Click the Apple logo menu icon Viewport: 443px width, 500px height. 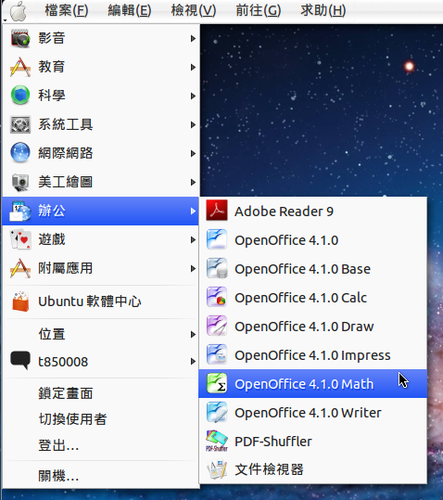pos(18,11)
